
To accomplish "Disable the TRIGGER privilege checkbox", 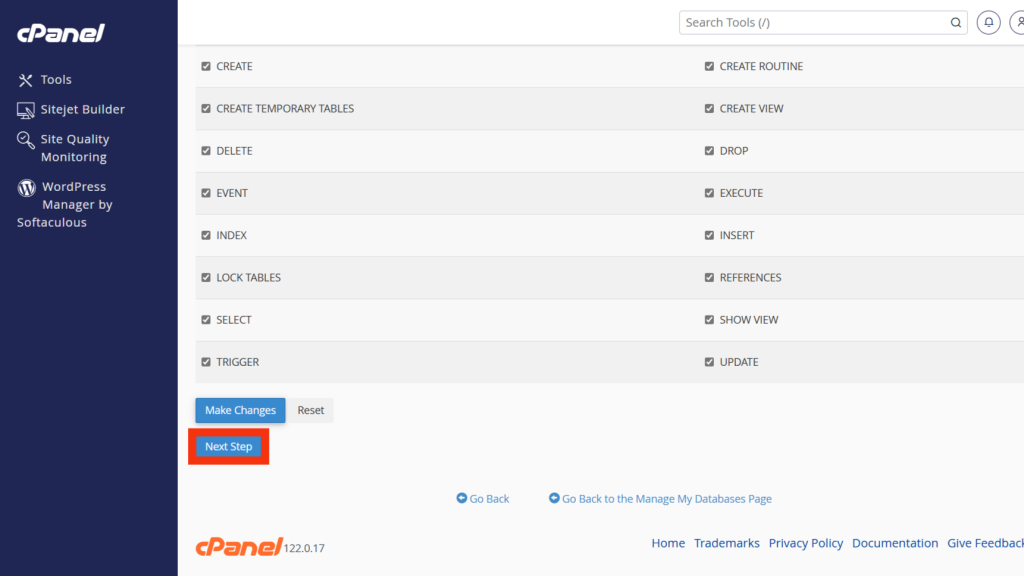I will [206, 362].
